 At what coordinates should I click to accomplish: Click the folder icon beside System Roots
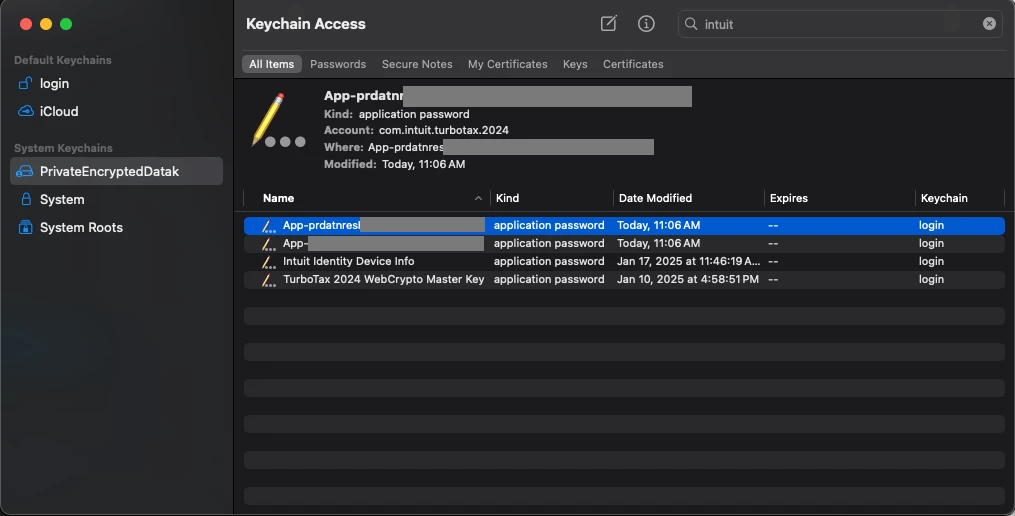point(25,227)
